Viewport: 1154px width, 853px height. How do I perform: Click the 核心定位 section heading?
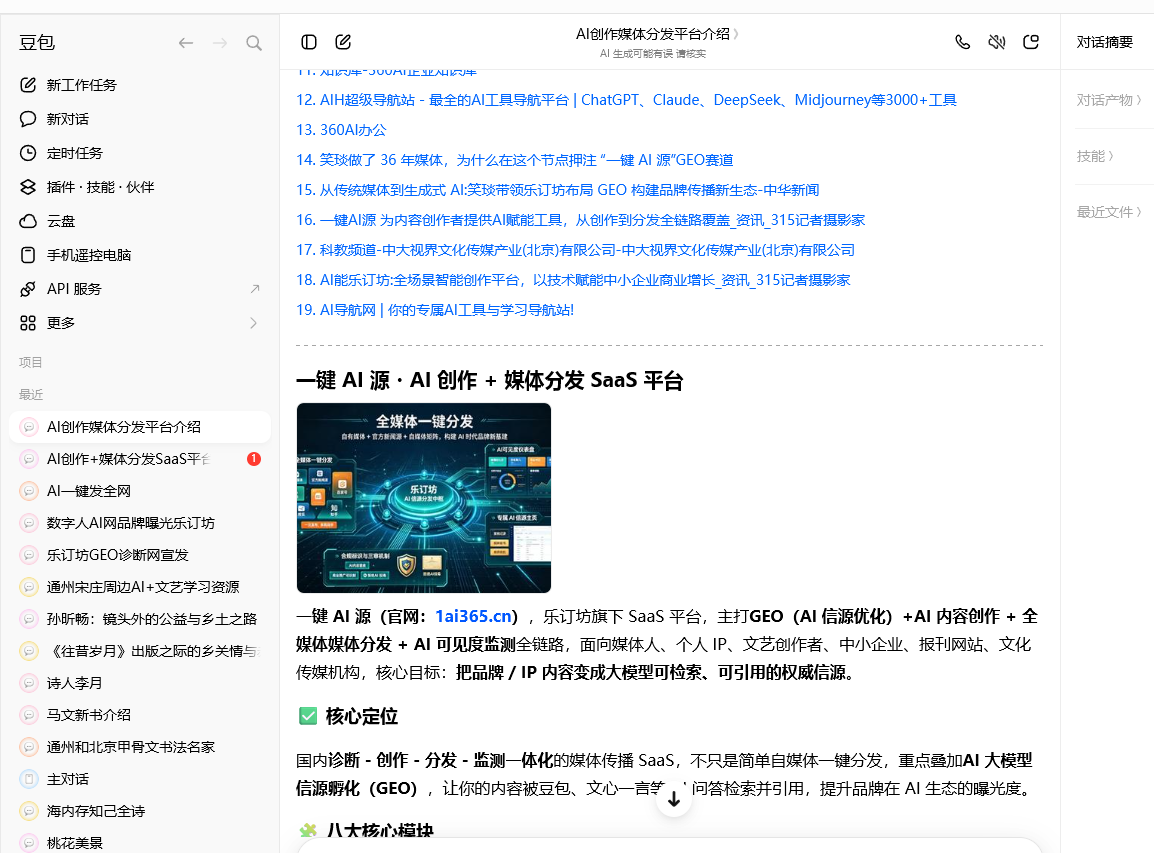(361, 716)
